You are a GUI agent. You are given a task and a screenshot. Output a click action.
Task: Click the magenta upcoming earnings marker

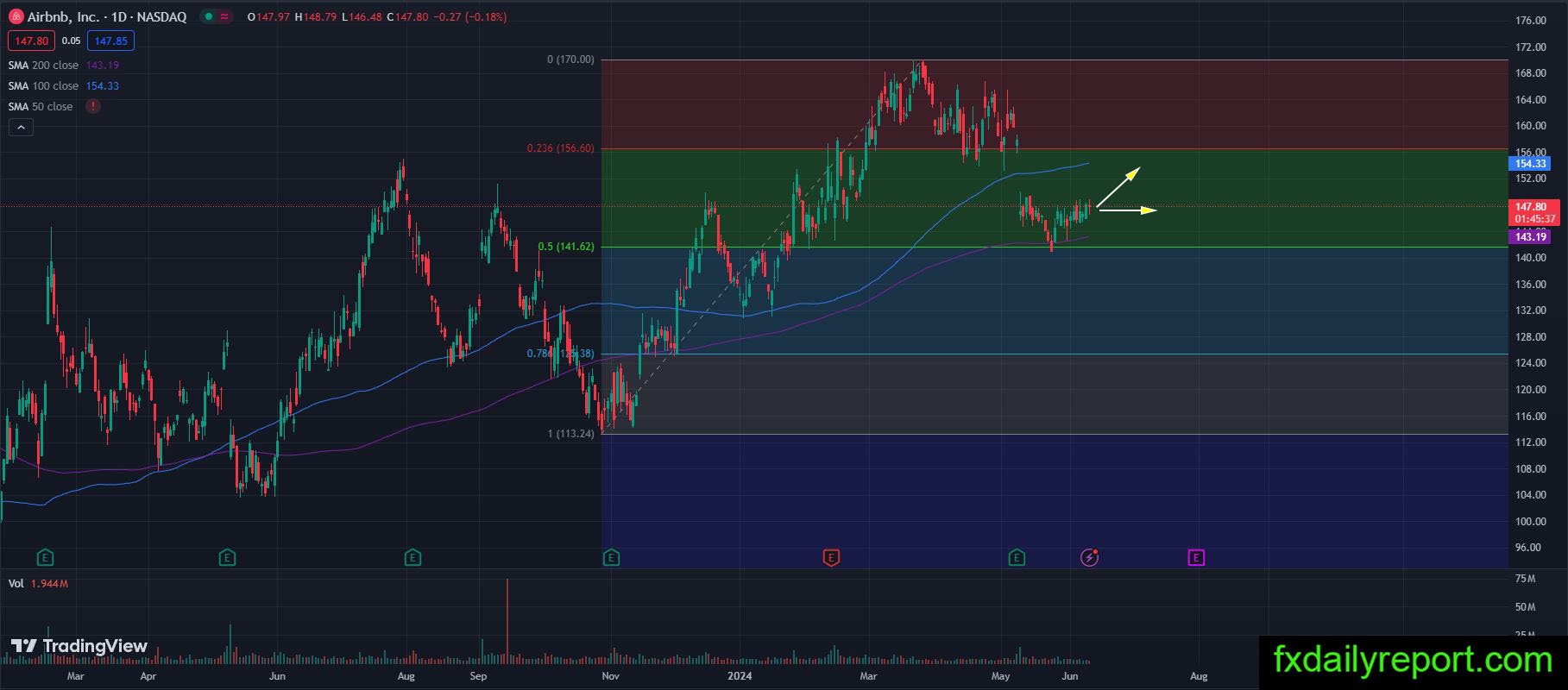click(1196, 557)
